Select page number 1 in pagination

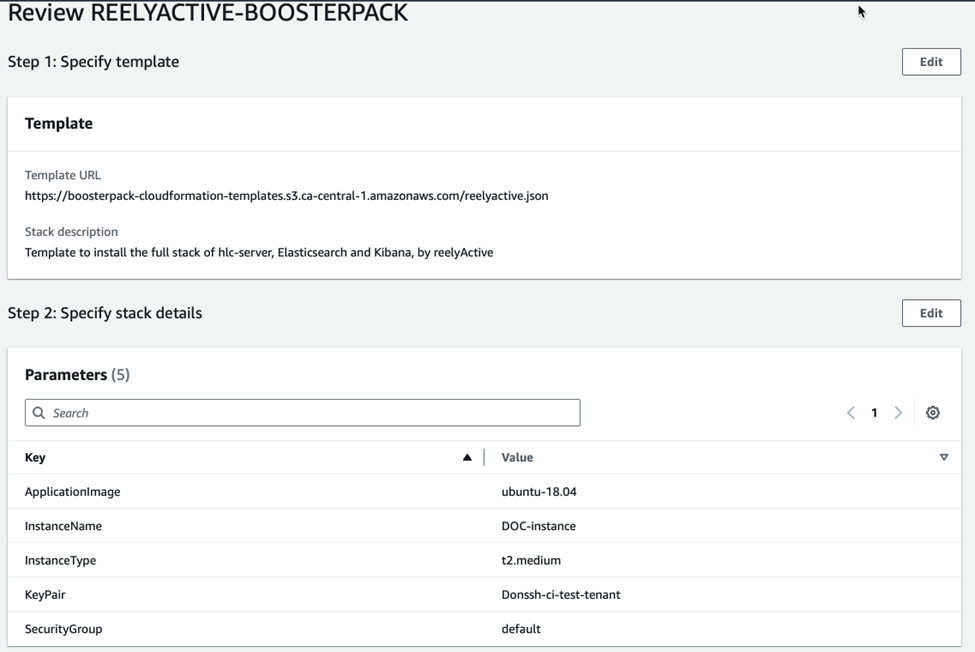coord(874,413)
